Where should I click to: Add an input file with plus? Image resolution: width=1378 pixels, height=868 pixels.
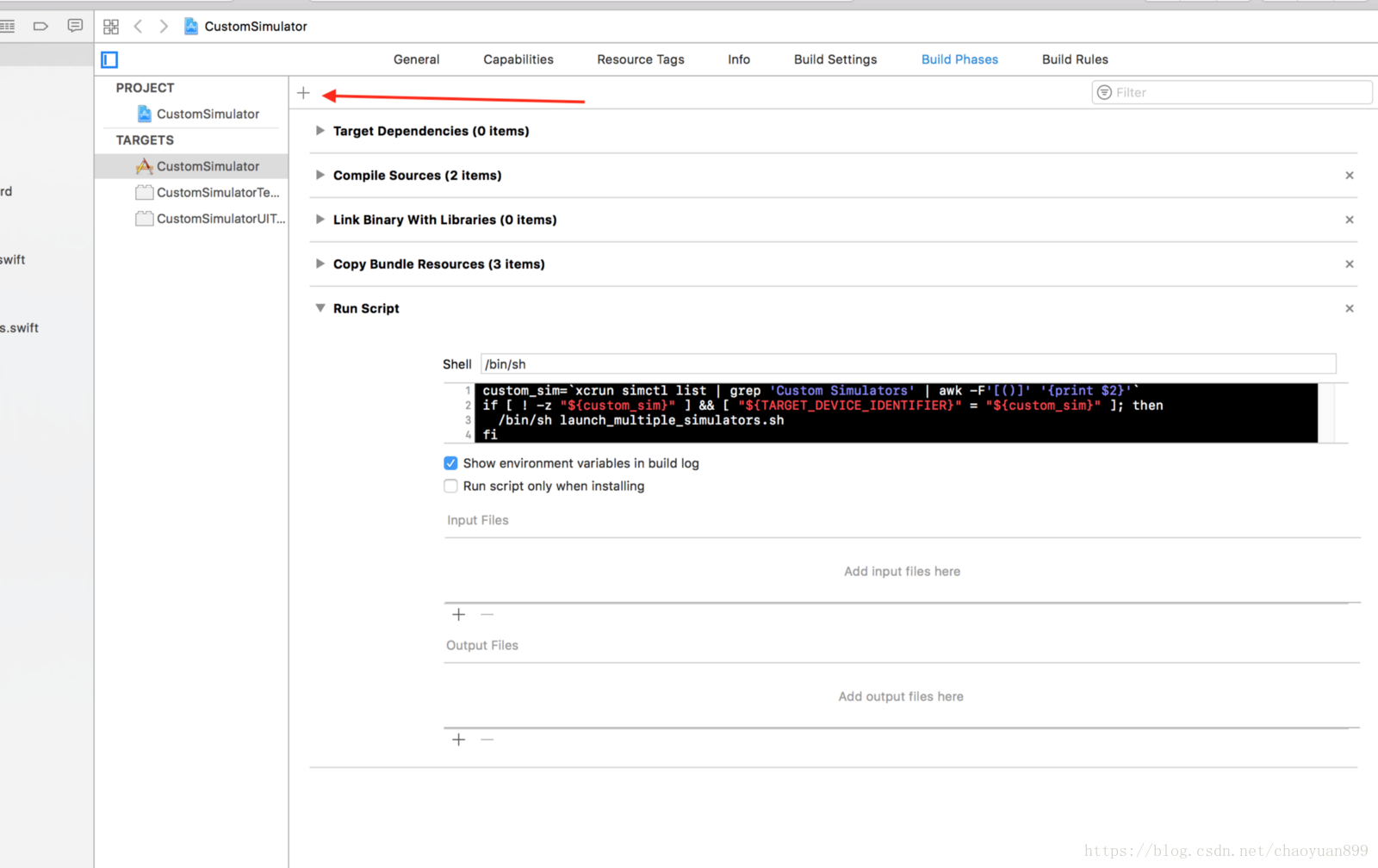tap(459, 615)
